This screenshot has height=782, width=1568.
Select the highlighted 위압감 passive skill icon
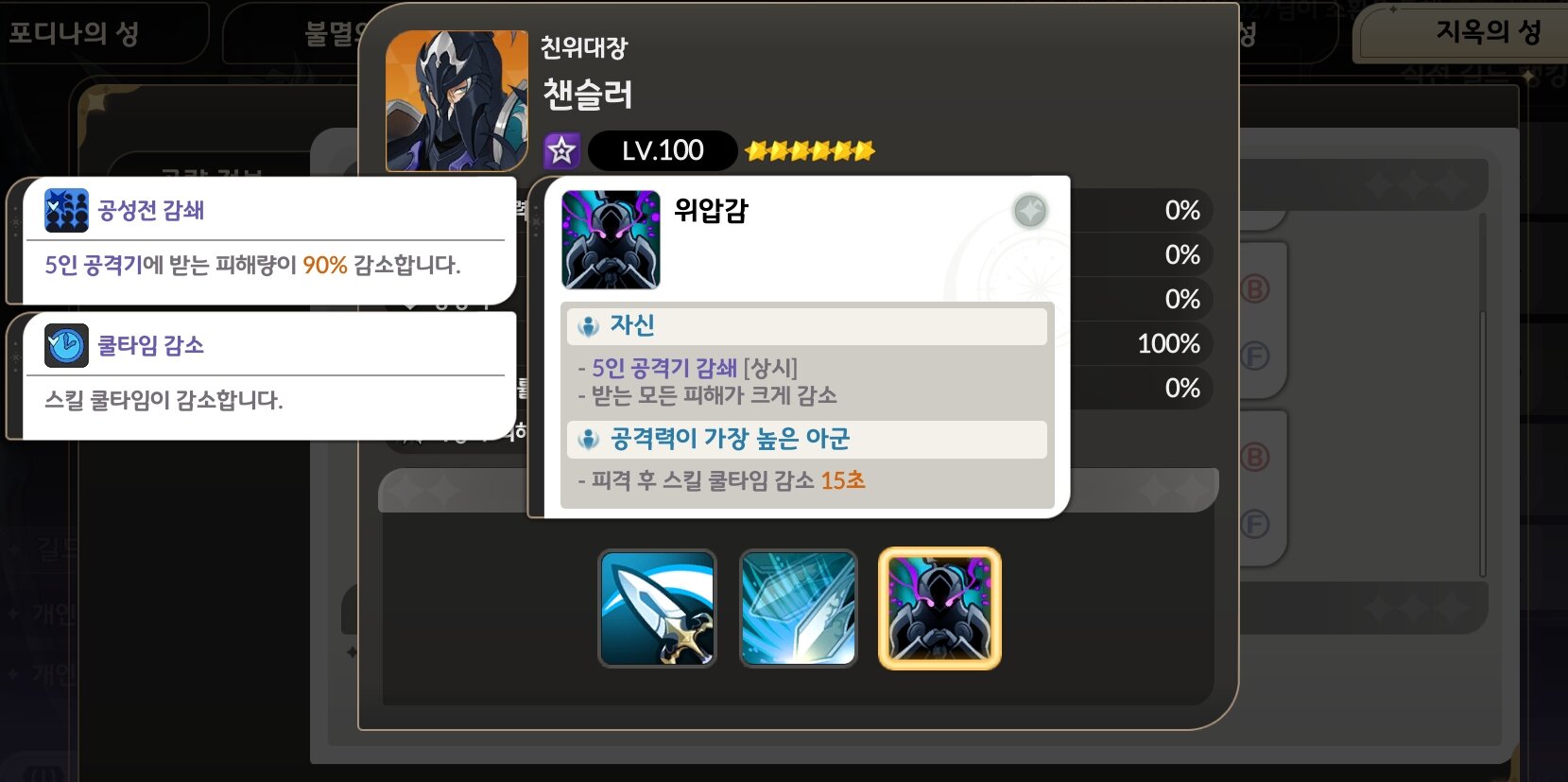(x=939, y=609)
